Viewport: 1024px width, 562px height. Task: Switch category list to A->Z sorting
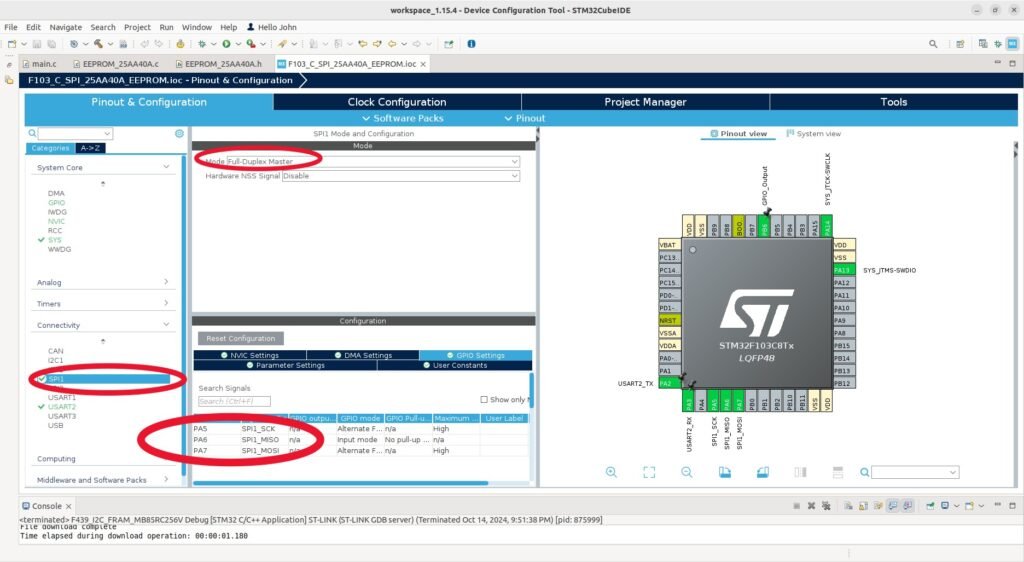tap(90, 148)
